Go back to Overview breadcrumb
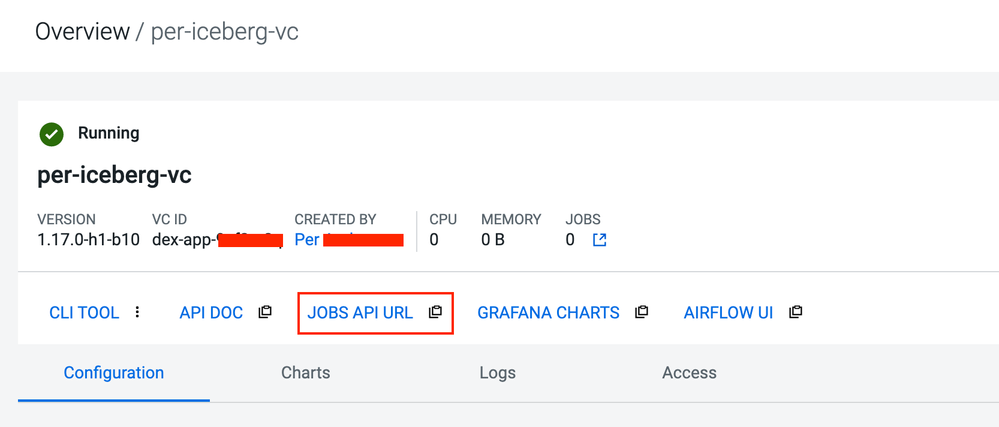Image resolution: width=999 pixels, height=427 pixels. [82, 32]
